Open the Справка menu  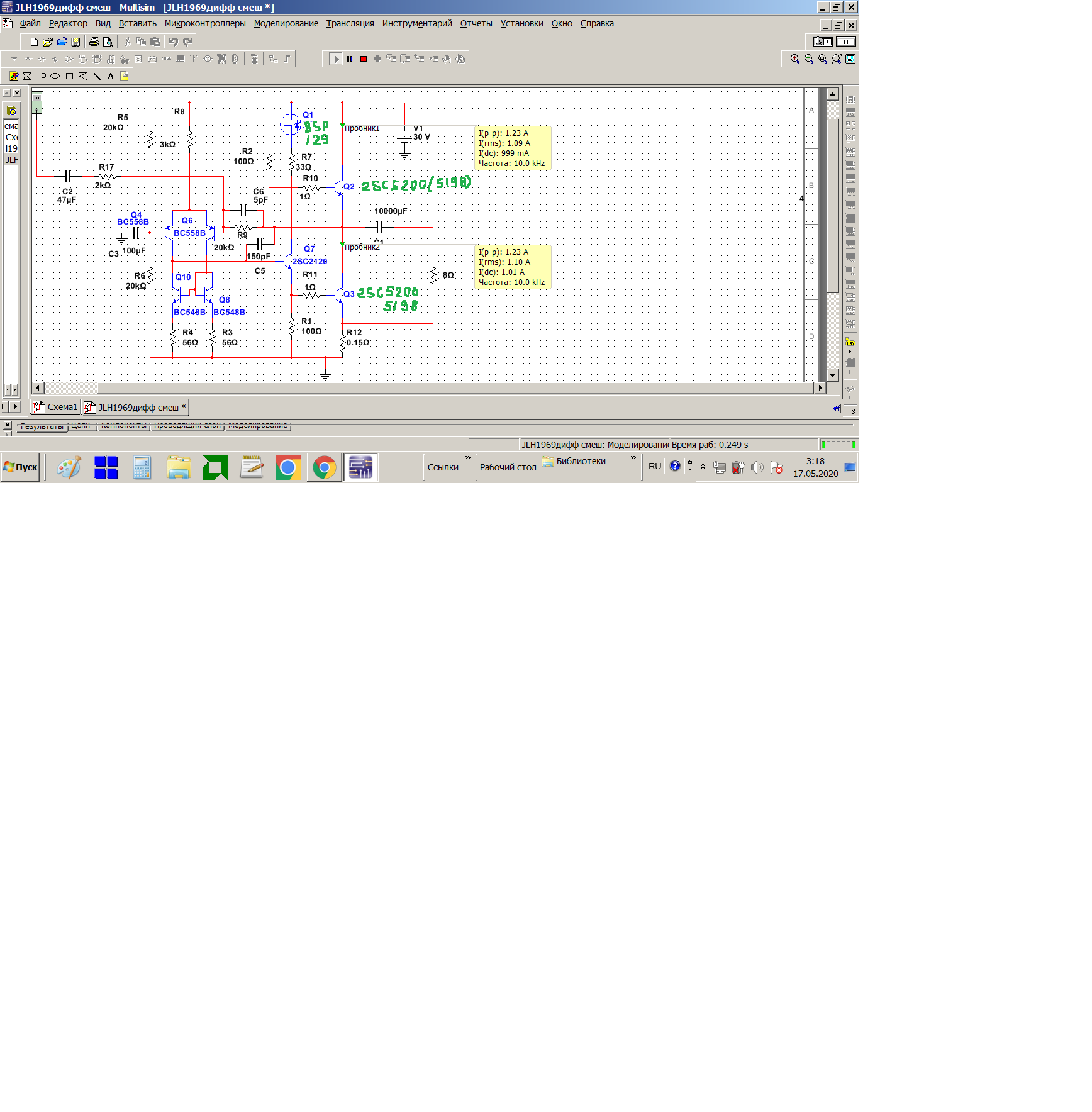(597, 24)
